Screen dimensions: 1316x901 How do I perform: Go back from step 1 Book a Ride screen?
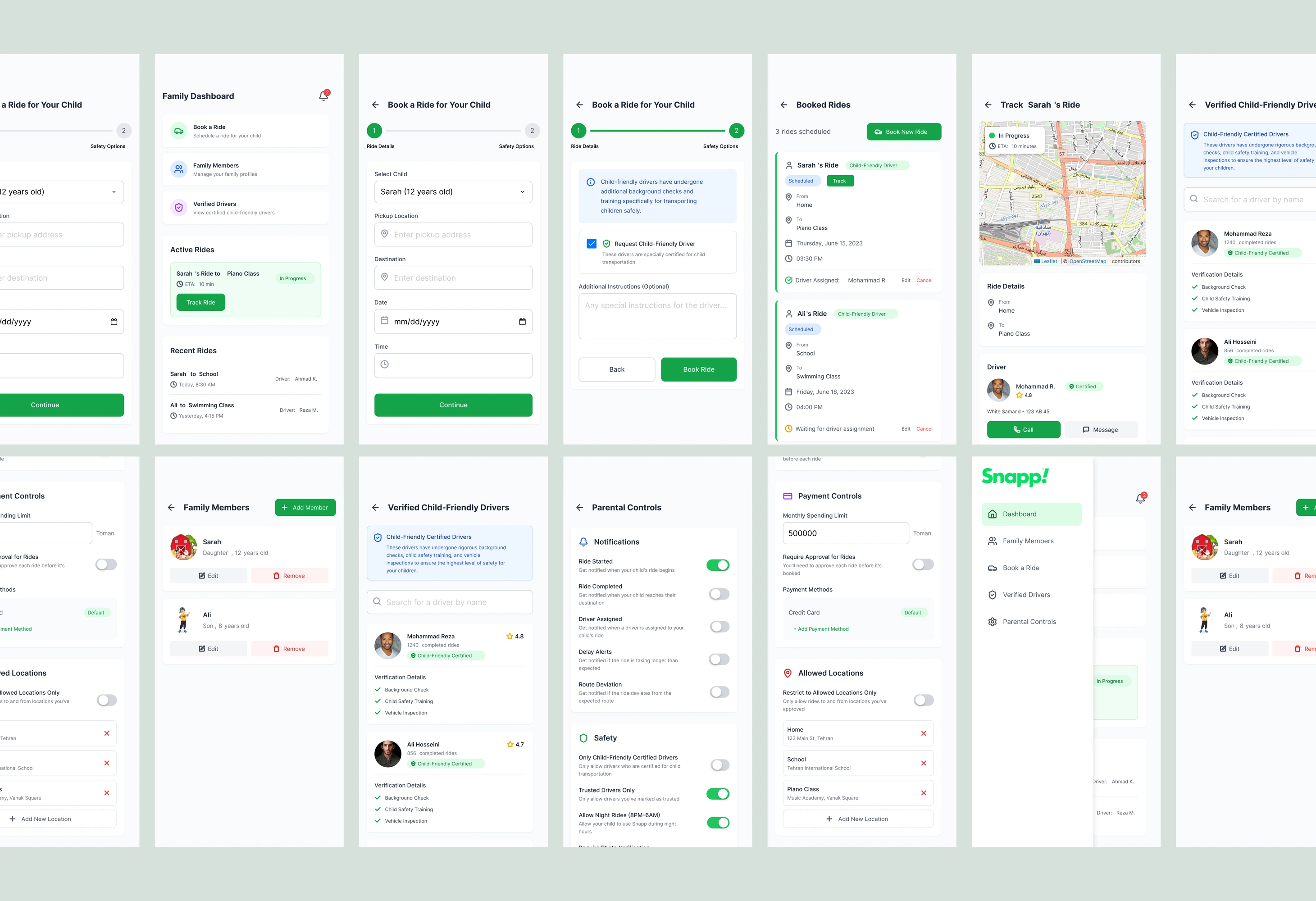pyautogui.click(x=375, y=105)
